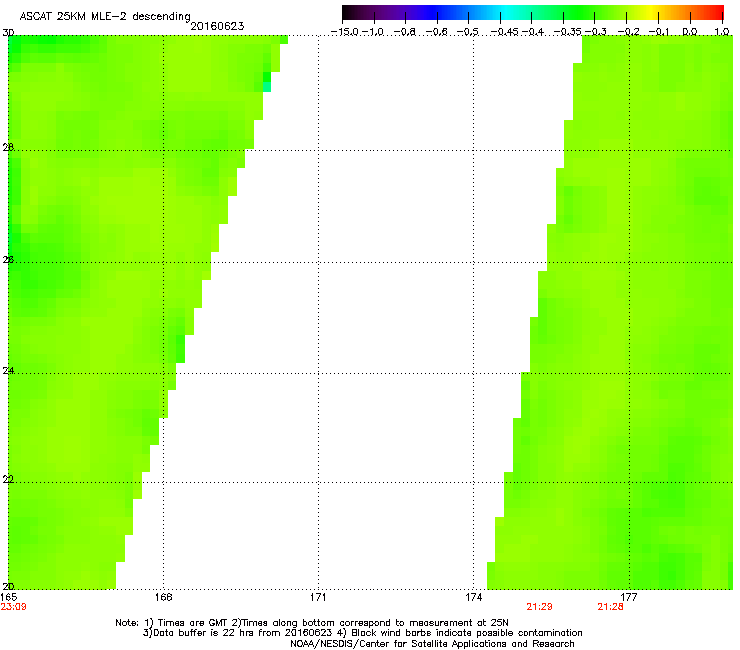Click the NOAA/NESDIS credit line
740x650 pixels.
pyautogui.click(x=432, y=644)
